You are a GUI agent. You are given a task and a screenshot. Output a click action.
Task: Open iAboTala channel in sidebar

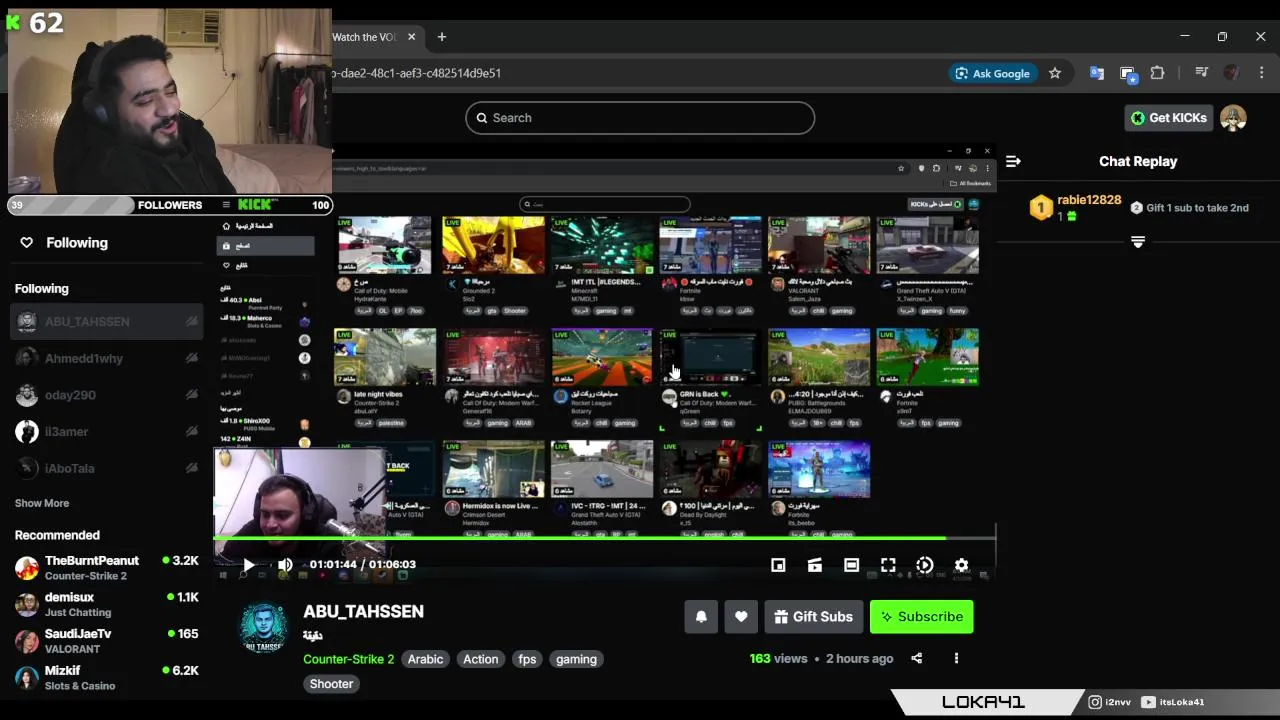point(107,468)
